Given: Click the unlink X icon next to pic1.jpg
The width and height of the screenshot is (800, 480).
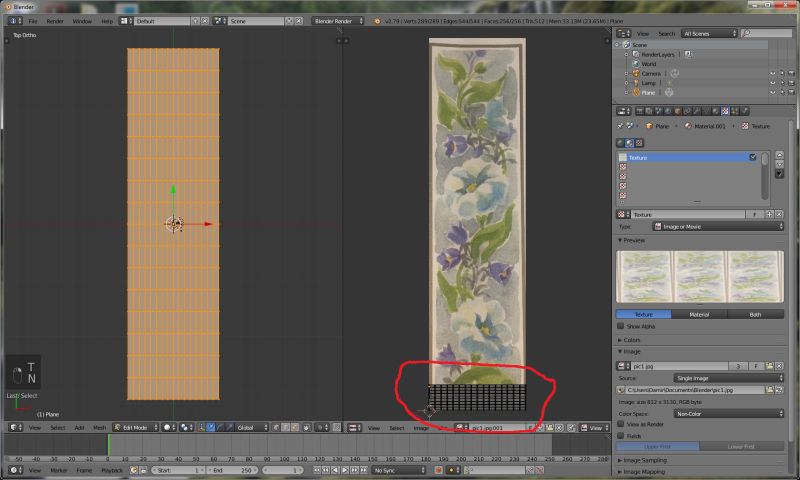Looking at the screenshot, I should click(779, 366).
